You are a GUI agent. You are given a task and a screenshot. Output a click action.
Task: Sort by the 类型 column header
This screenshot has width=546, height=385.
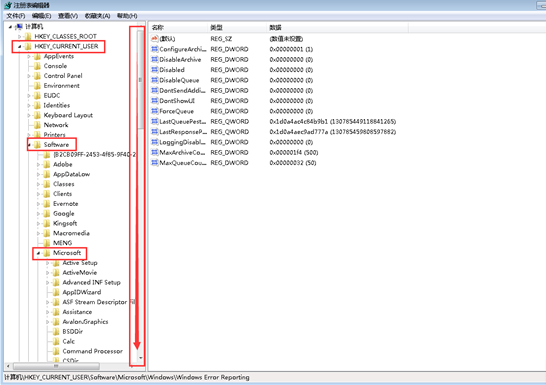point(237,28)
